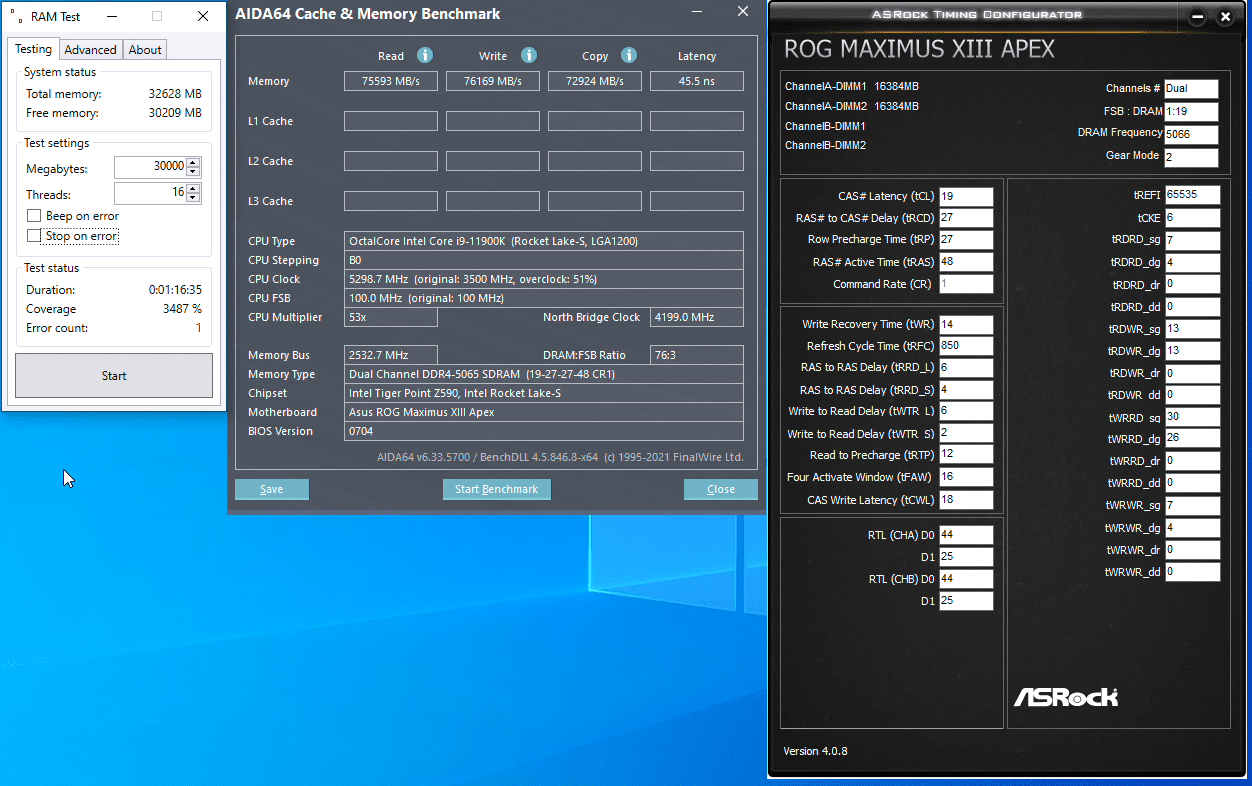Click the Read info icon in AIDA64
The height and width of the screenshot is (786, 1252).
(x=425, y=56)
